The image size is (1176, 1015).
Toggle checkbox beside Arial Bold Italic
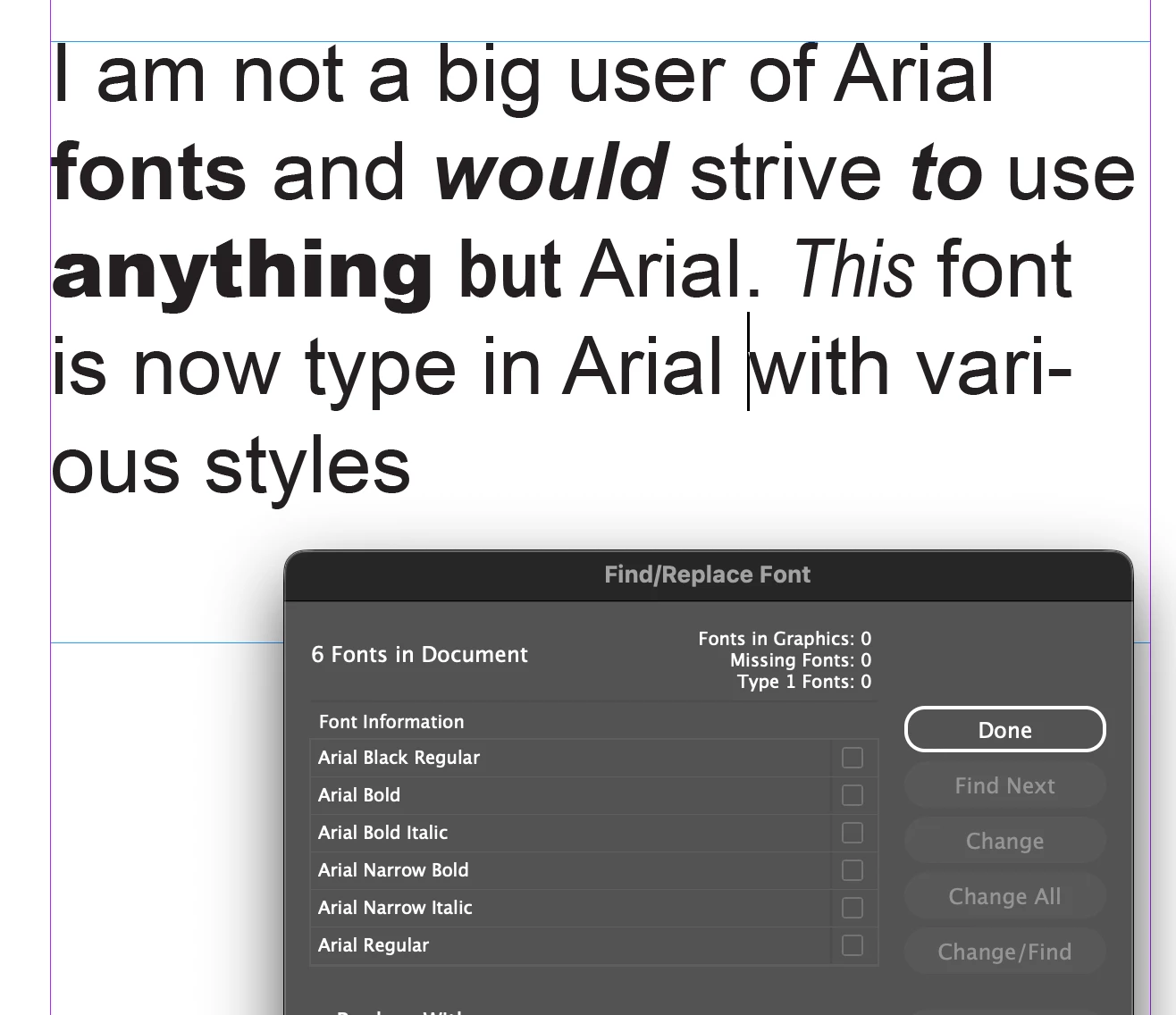tap(853, 833)
